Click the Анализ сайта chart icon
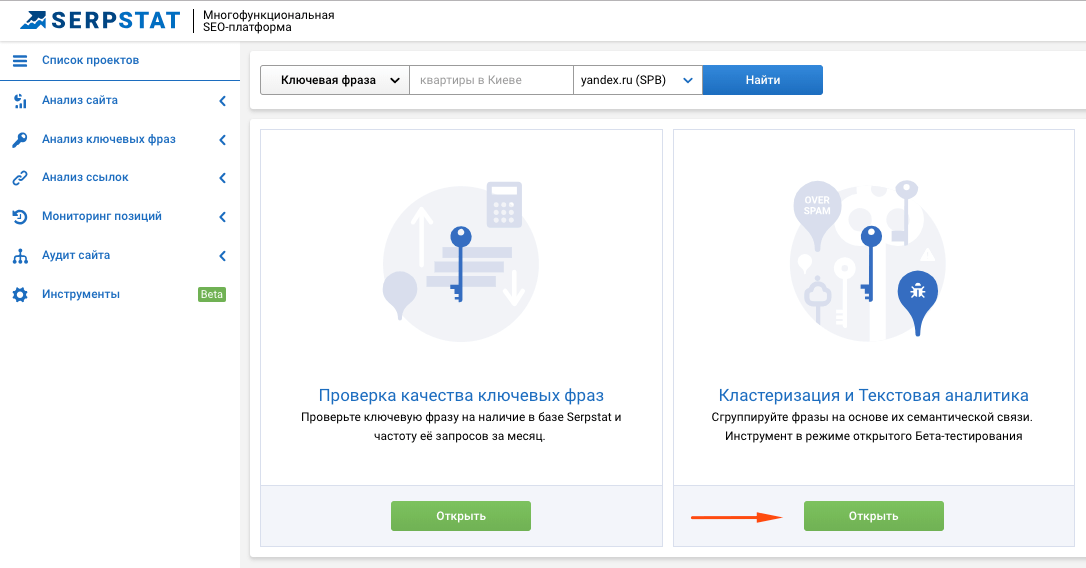Viewport: 1086px width, 568px height. pyautogui.click(x=20, y=101)
